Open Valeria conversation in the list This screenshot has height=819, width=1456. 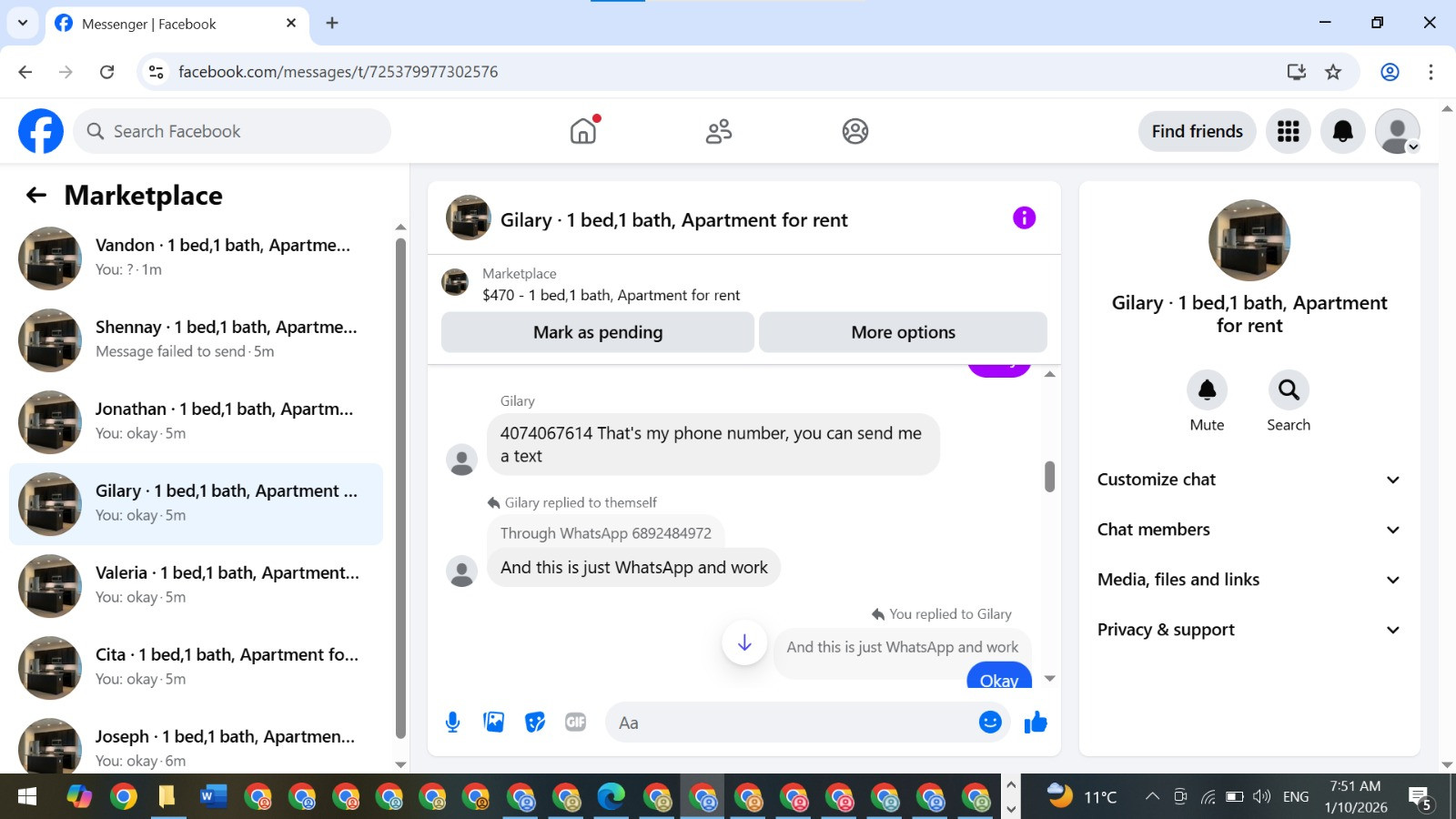click(196, 586)
